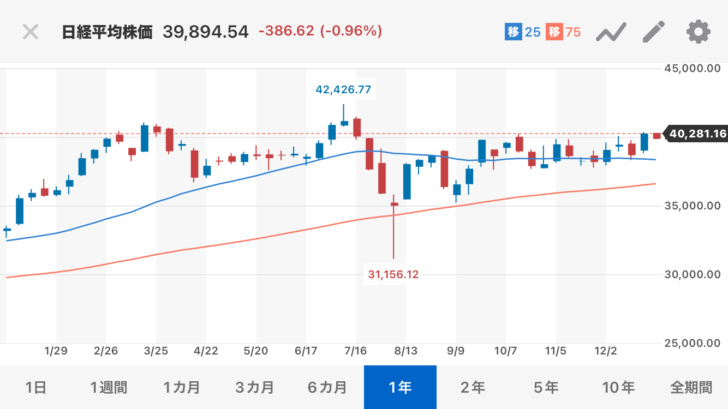Click the 42,426.77 high price label
Image resolution: width=728 pixels, height=409 pixels.
[343, 90]
